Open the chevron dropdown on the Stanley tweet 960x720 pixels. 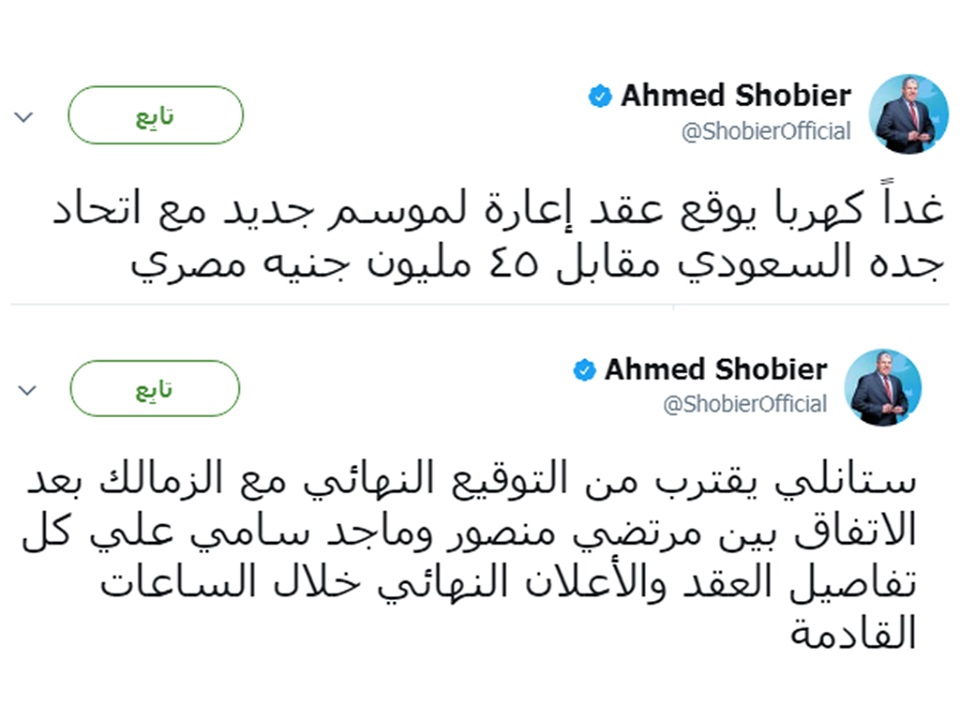click(28, 389)
